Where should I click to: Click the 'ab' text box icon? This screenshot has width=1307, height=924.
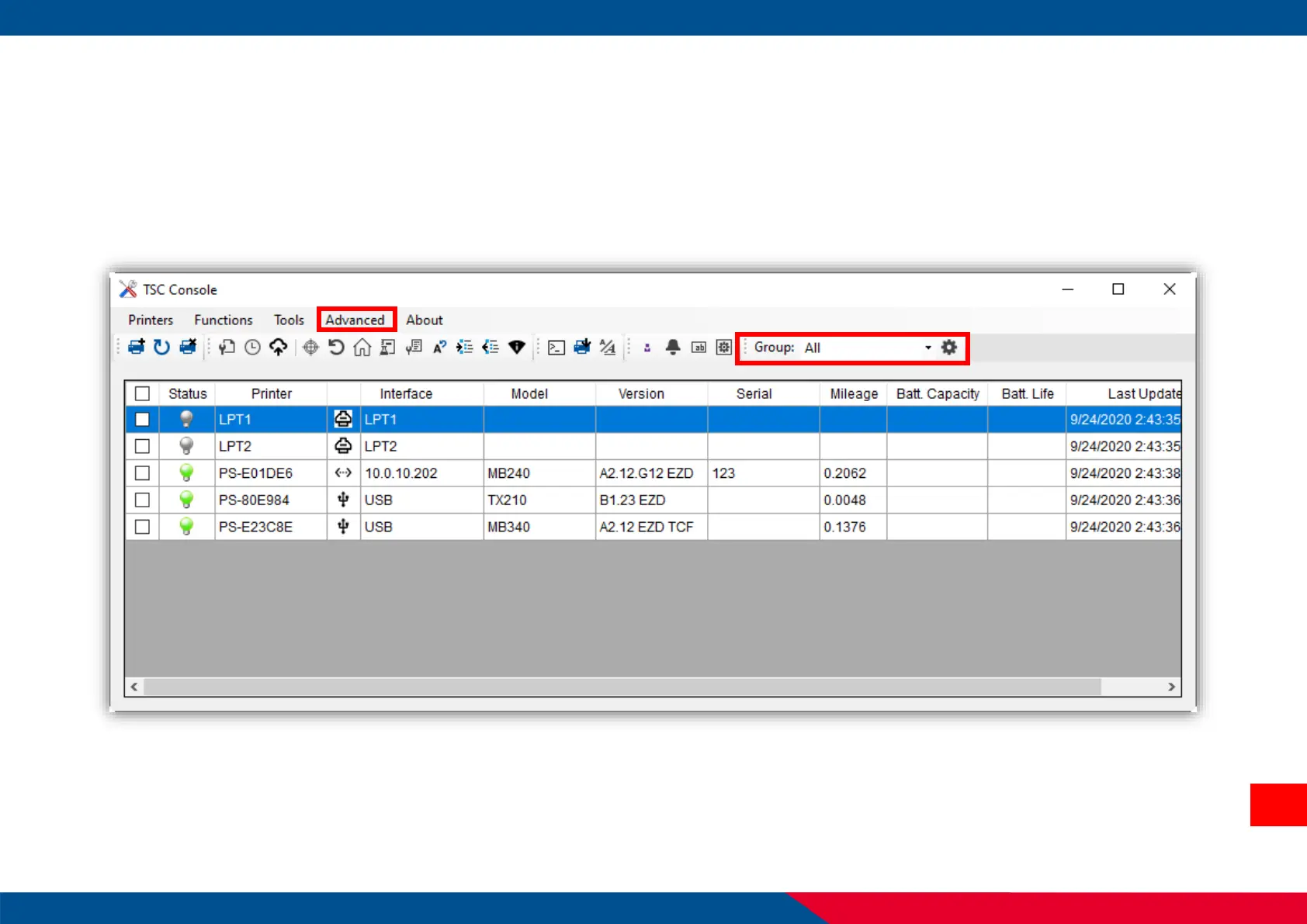[x=699, y=347]
